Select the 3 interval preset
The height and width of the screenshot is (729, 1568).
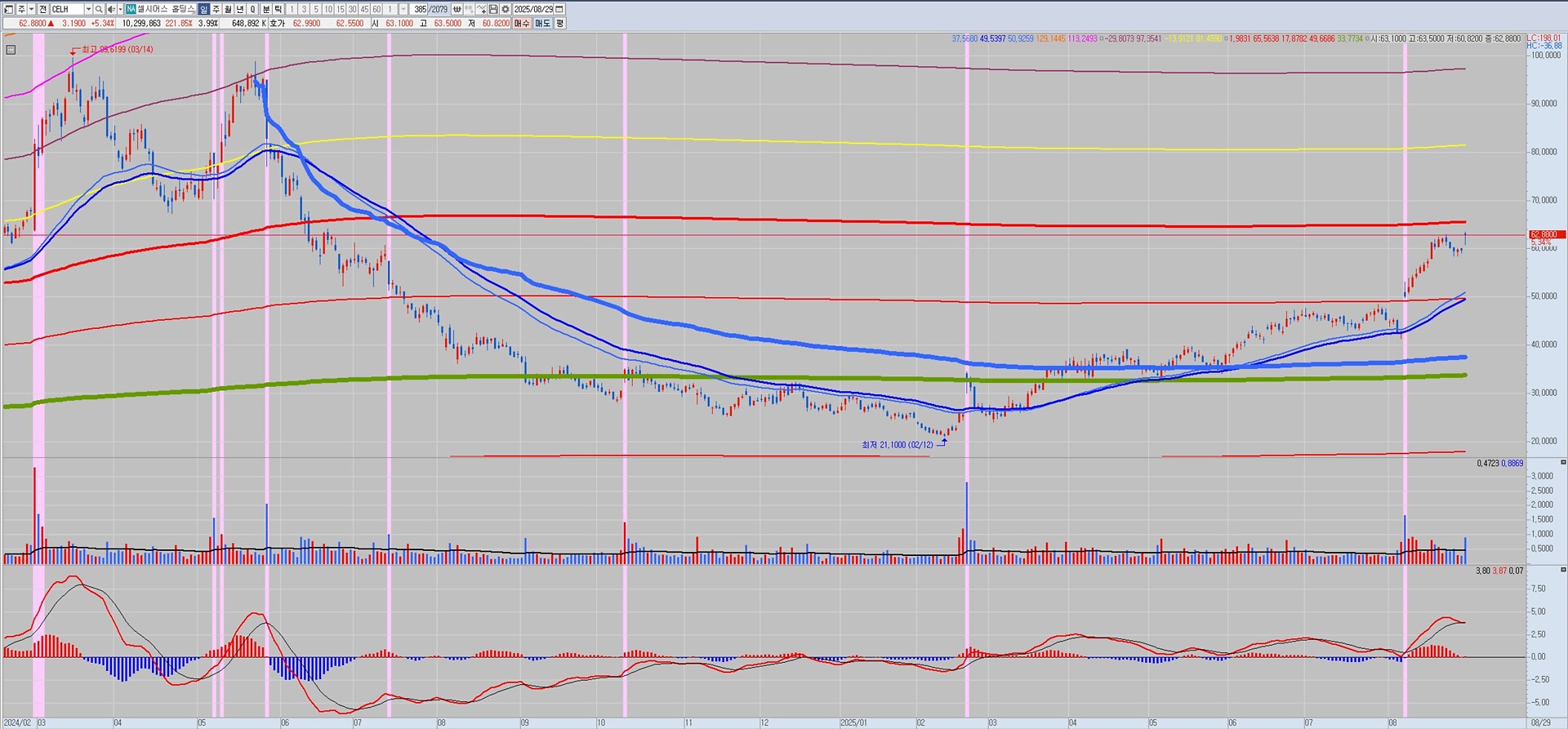[304, 9]
